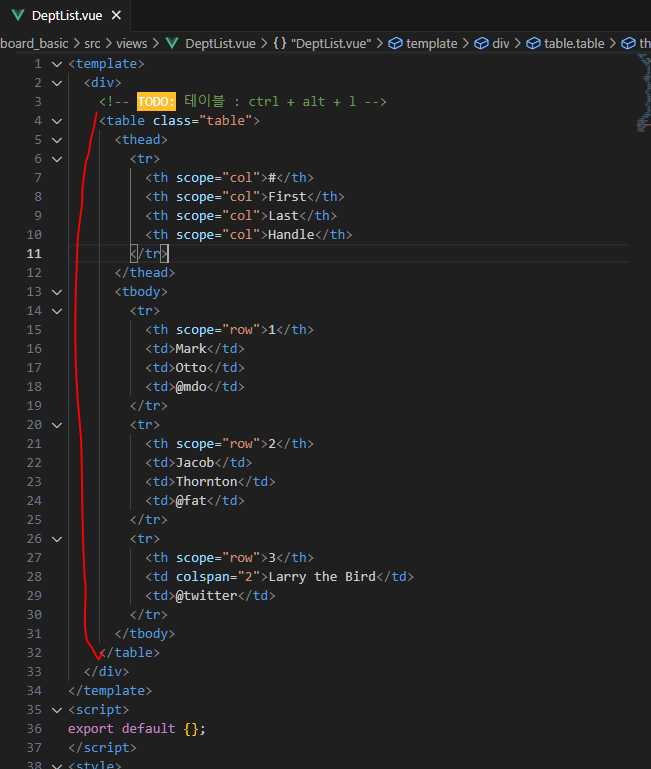This screenshot has height=769, width=651.
Task: Click 'Last' header text on line 9
Action: [x=284, y=216]
